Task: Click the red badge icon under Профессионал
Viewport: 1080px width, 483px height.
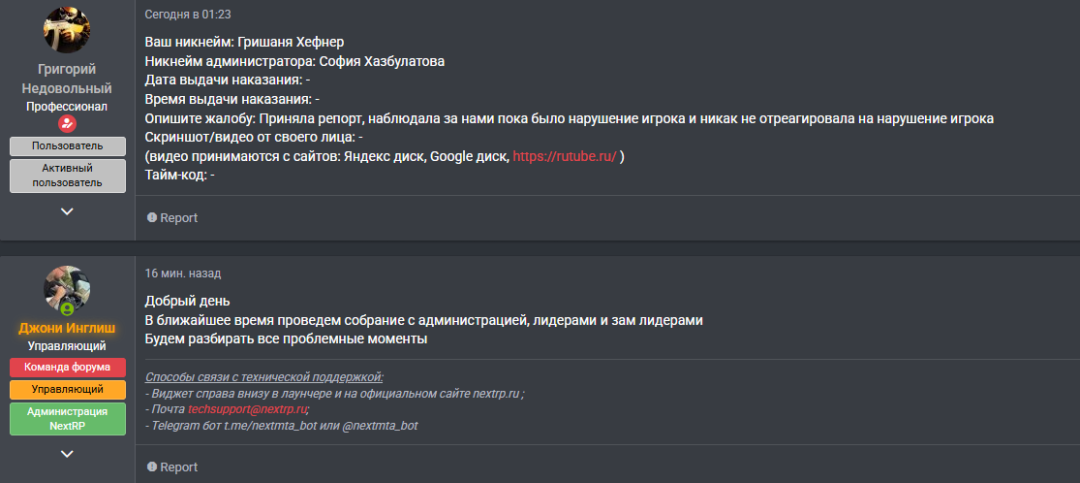Action: (x=67, y=125)
